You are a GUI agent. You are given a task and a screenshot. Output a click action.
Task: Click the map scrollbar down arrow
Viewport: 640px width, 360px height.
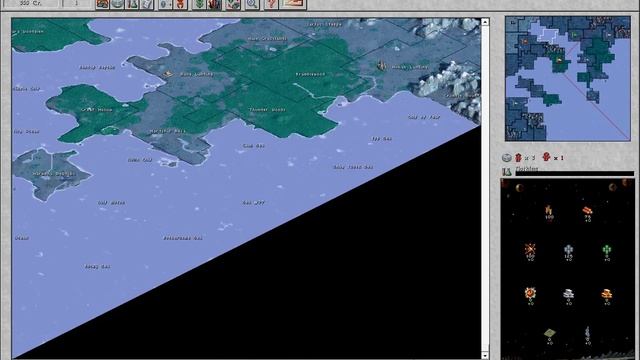[485, 356]
